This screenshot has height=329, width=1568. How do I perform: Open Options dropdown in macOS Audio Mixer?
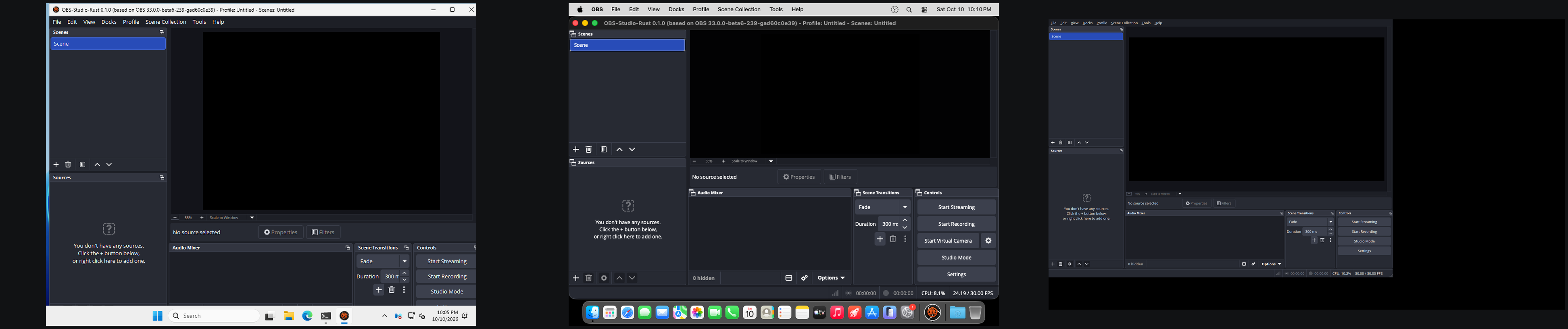[x=831, y=278]
